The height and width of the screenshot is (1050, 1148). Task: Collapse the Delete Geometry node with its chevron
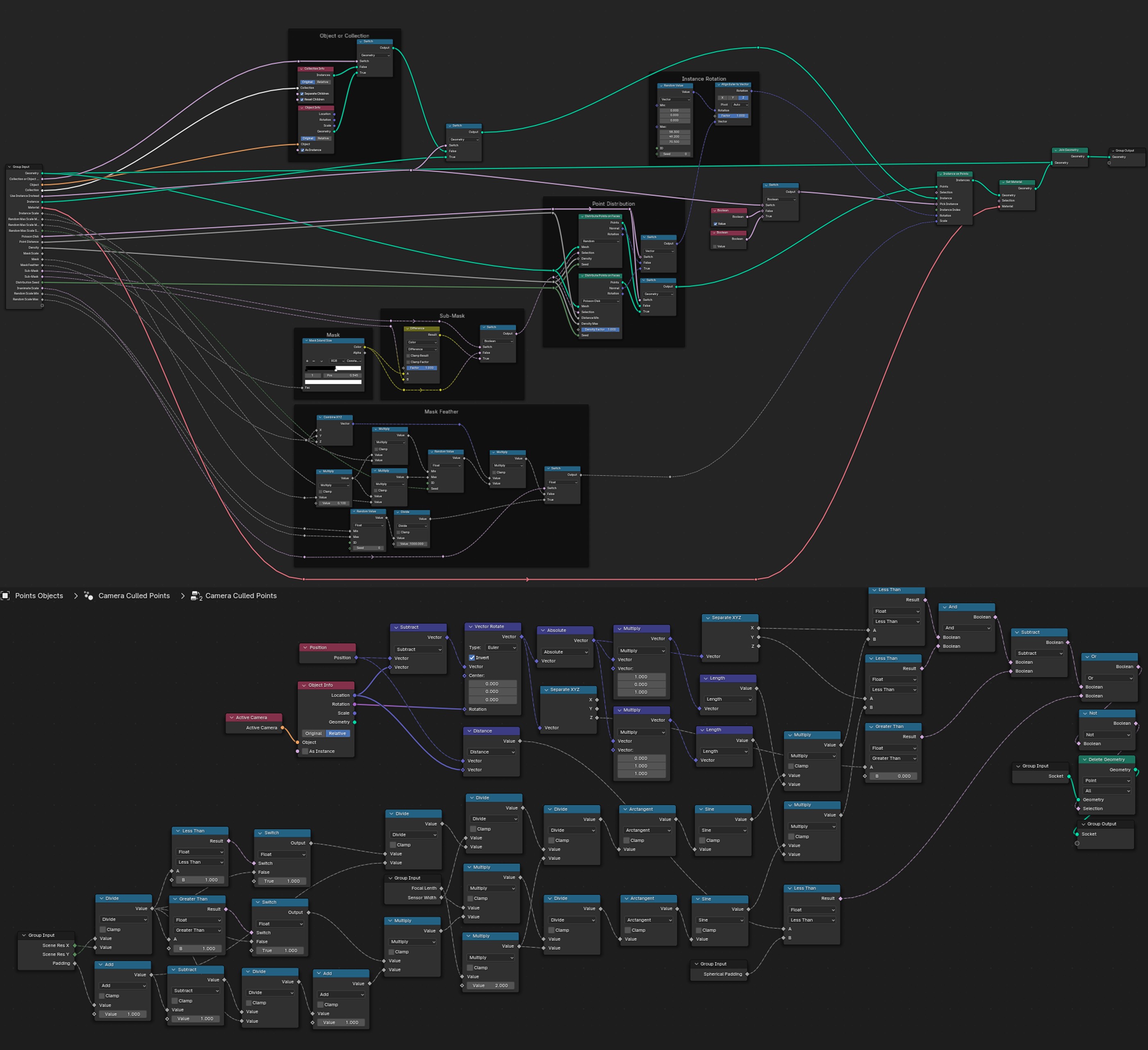[1085, 760]
